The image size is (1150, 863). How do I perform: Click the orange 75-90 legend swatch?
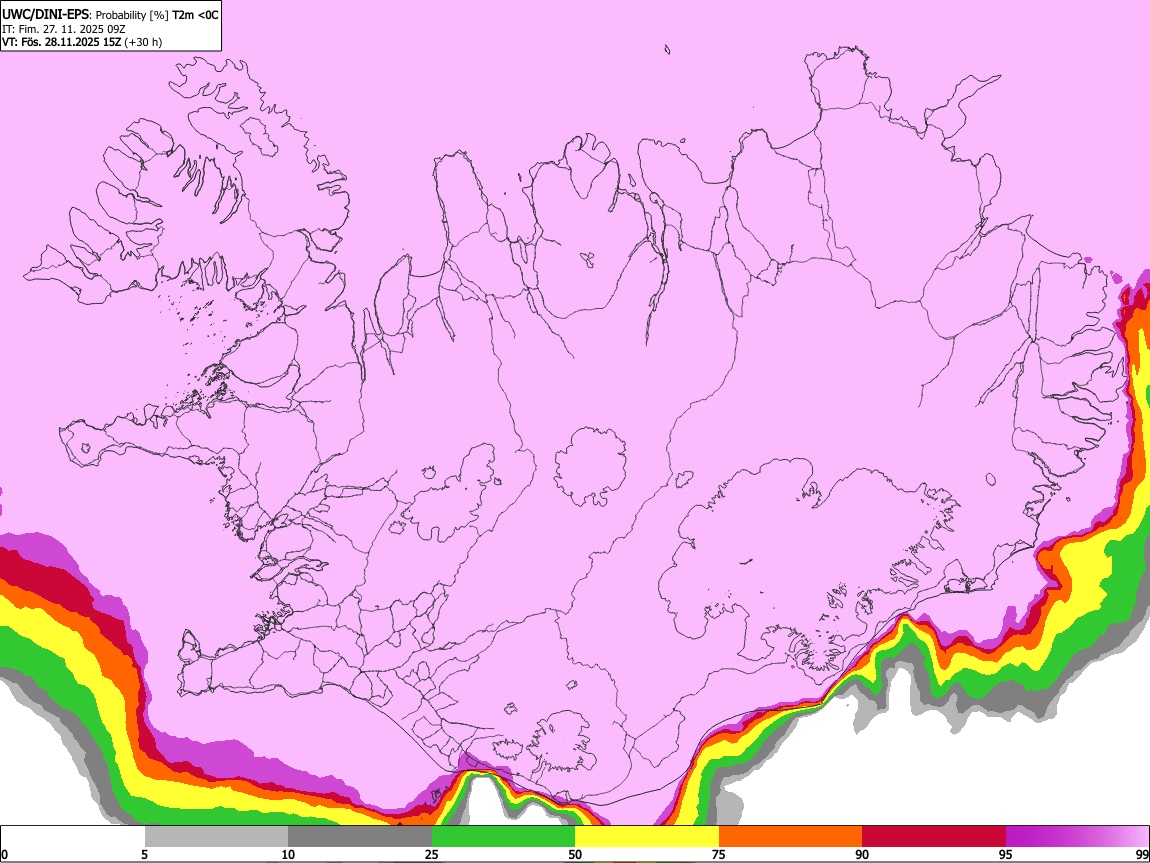pyautogui.click(x=790, y=837)
